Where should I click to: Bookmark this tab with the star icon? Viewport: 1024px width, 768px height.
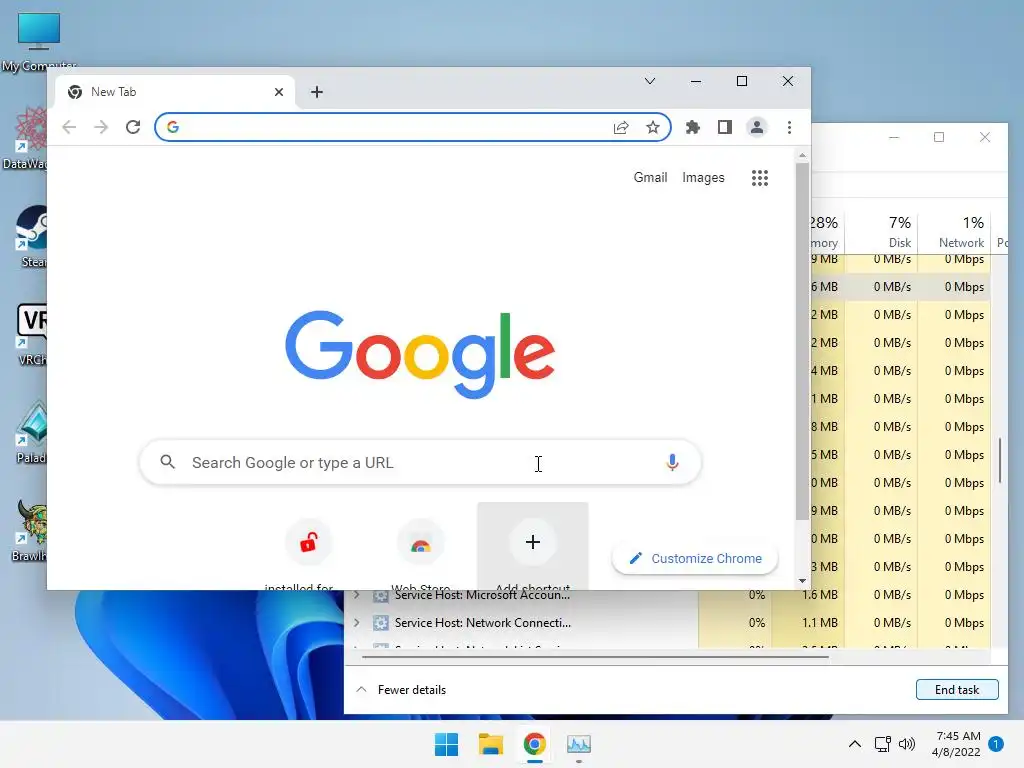[x=652, y=127]
